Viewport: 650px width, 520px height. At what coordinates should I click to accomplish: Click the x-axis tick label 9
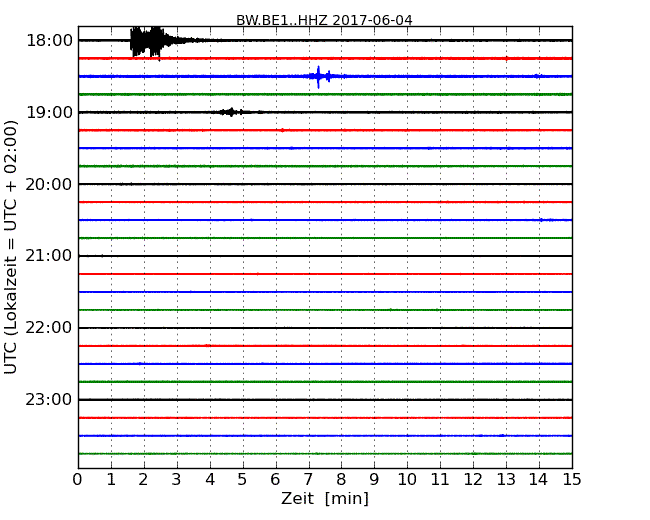[374, 479]
